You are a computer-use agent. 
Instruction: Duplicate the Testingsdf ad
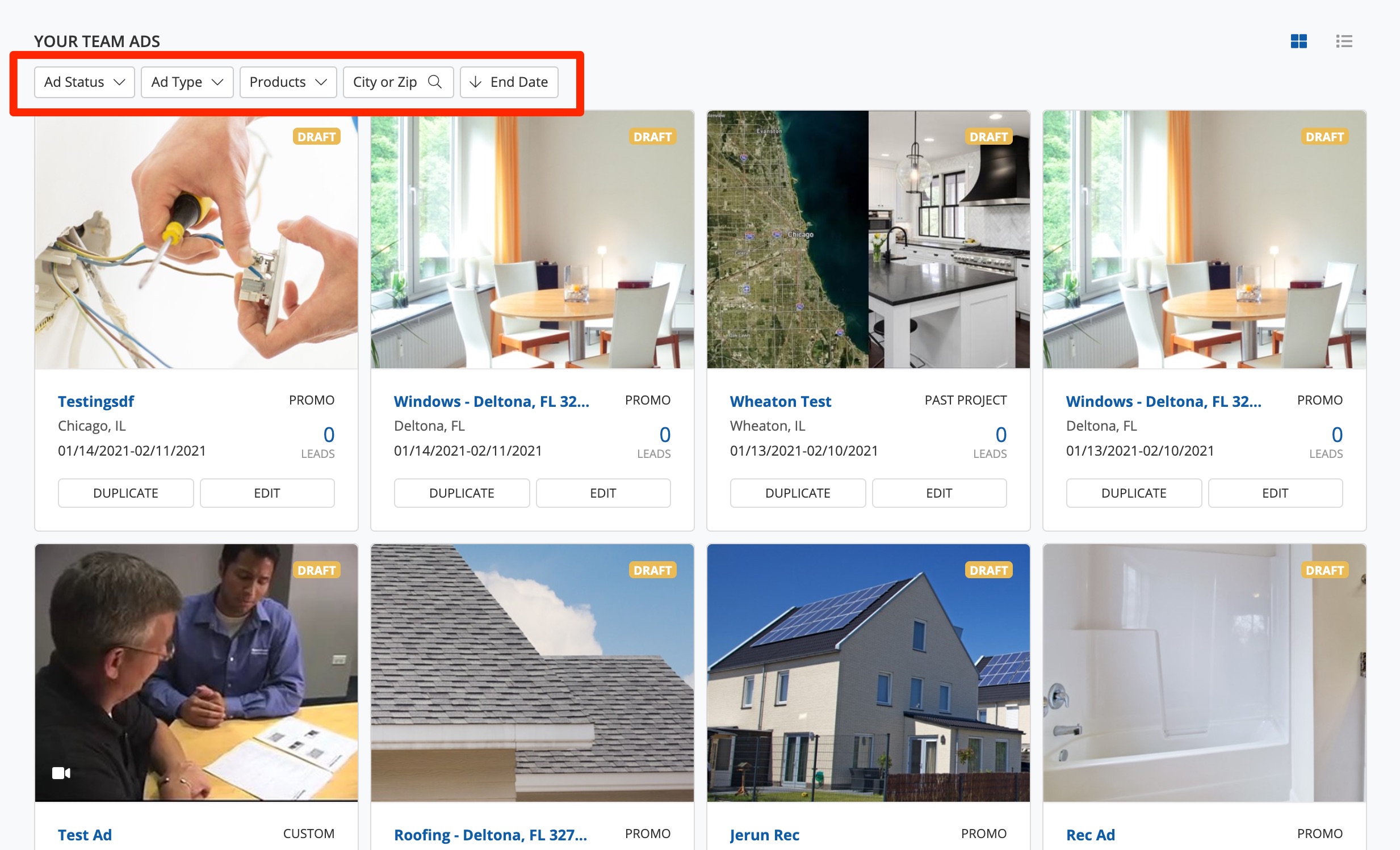(x=125, y=493)
